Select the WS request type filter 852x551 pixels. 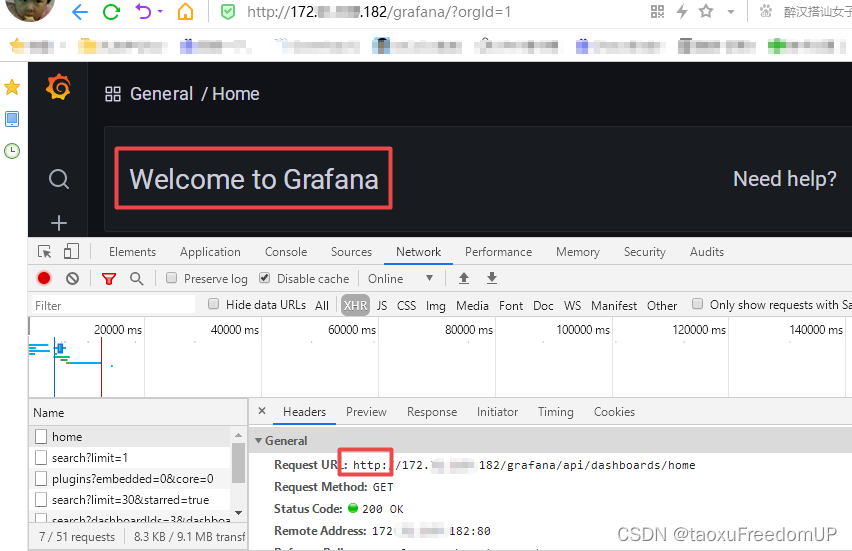click(572, 305)
